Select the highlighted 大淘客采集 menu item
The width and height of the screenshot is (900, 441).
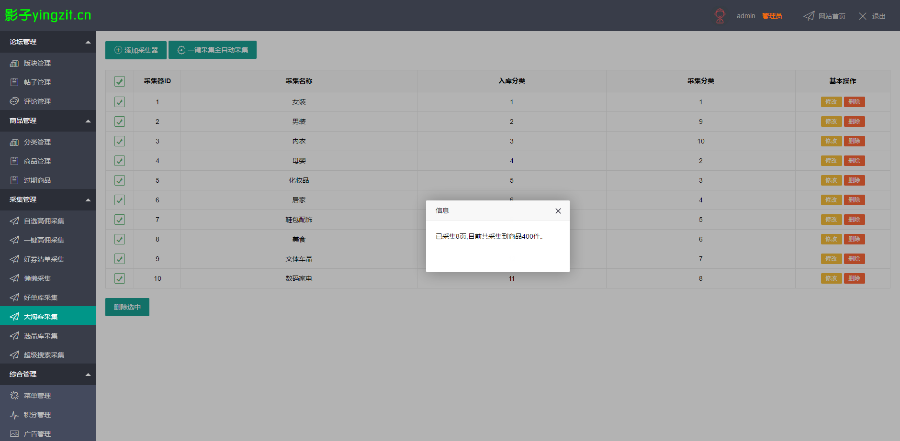click(x=48, y=316)
